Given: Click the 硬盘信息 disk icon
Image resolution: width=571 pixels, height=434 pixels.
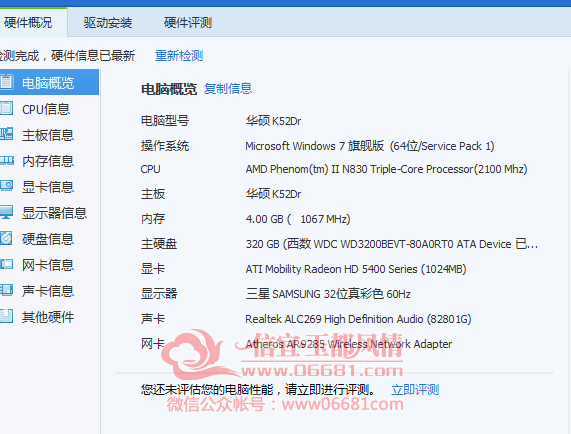Looking at the screenshot, I should coord(7,238).
